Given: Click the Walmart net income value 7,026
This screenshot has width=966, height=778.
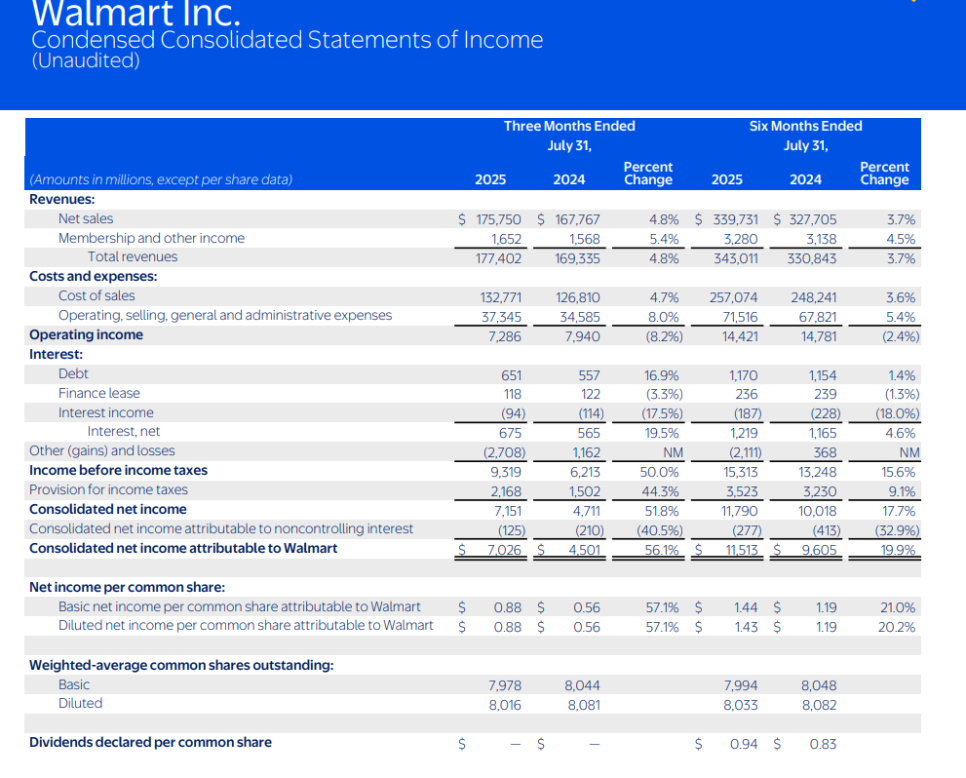Looking at the screenshot, I should pyautogui.click(x=504, y=550).
